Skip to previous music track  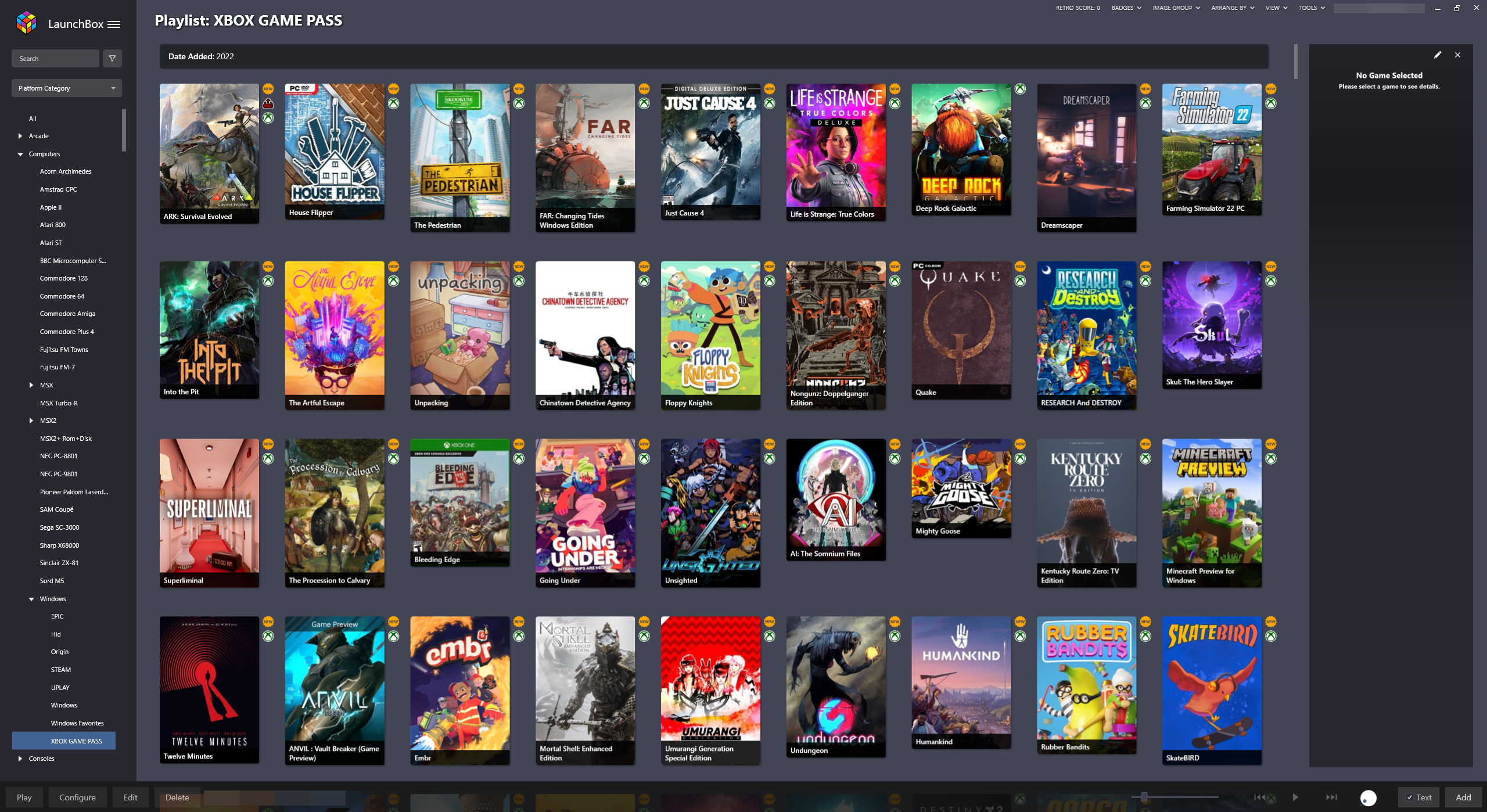[x=1259, y=797]
